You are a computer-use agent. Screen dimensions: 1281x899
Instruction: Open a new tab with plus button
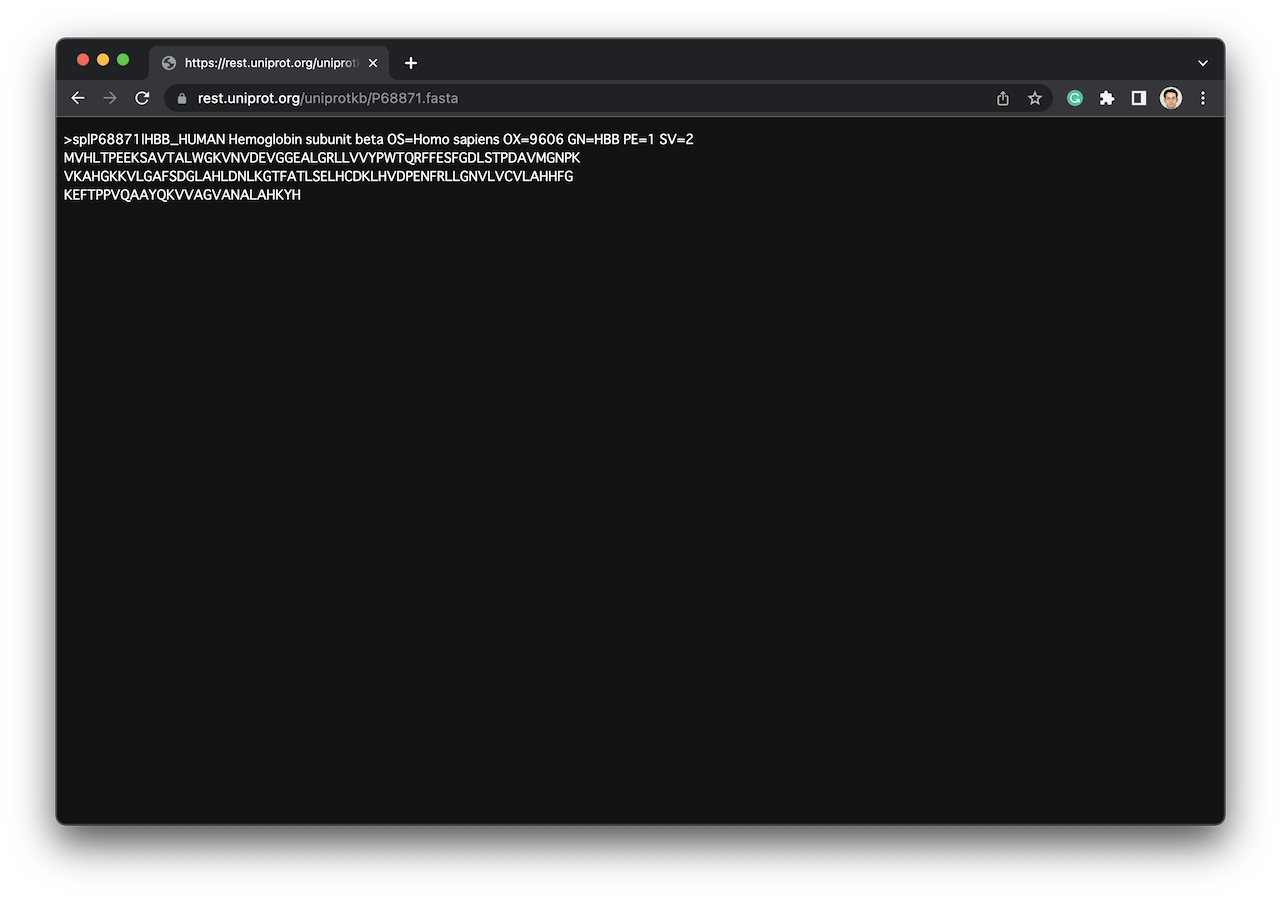[x=411, y=63]
